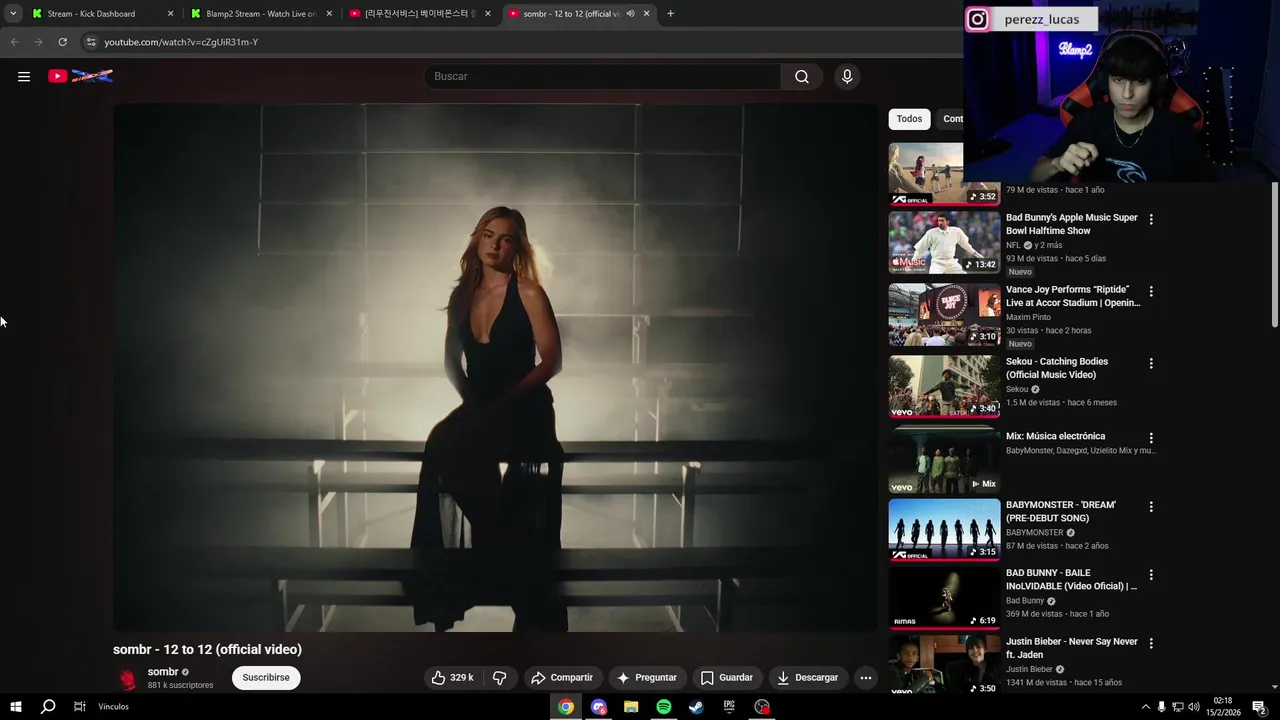Switch to Korean-titled YouTube tab
The image size is (1280, 720).
419,14
